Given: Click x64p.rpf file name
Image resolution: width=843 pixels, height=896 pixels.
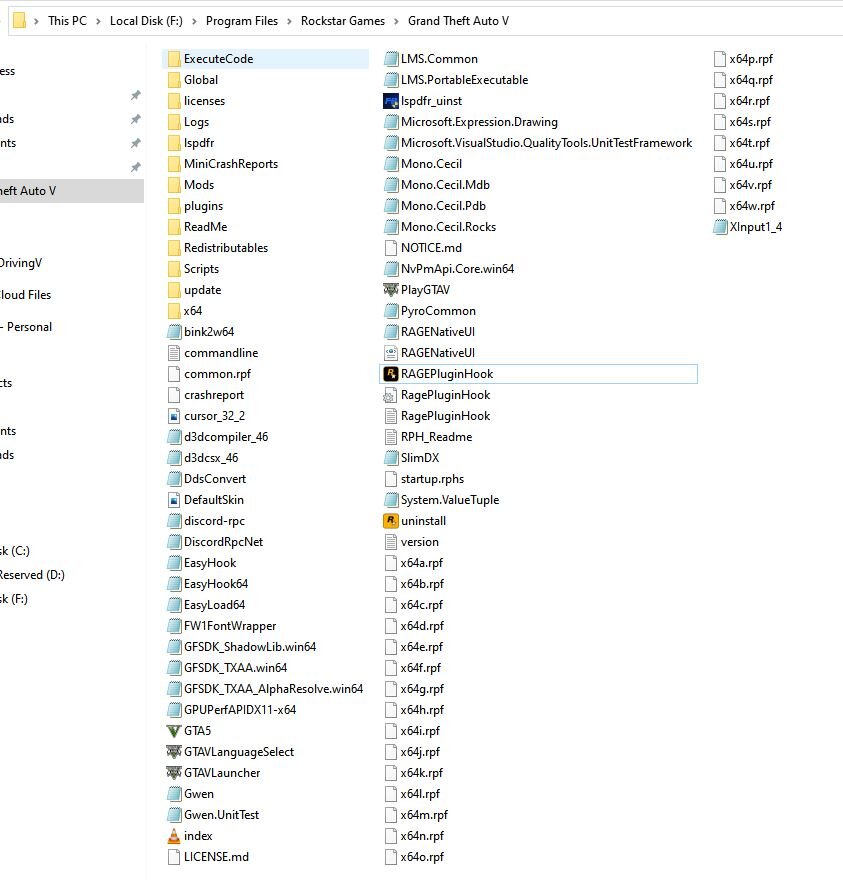Looking at the screenshot, I should (x=751, y=59).
